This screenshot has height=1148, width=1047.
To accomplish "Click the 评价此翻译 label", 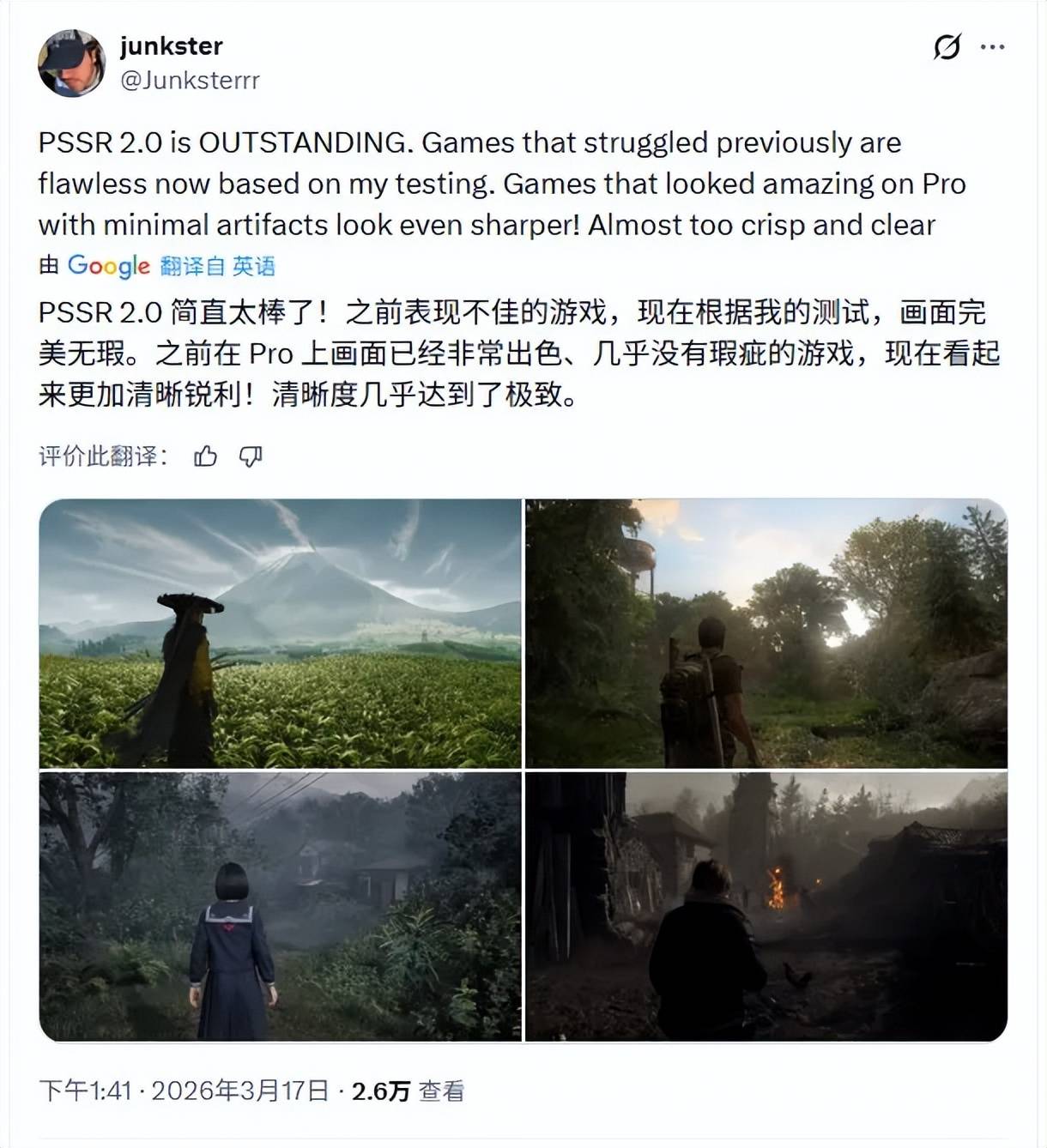I will tap(103, 456).
